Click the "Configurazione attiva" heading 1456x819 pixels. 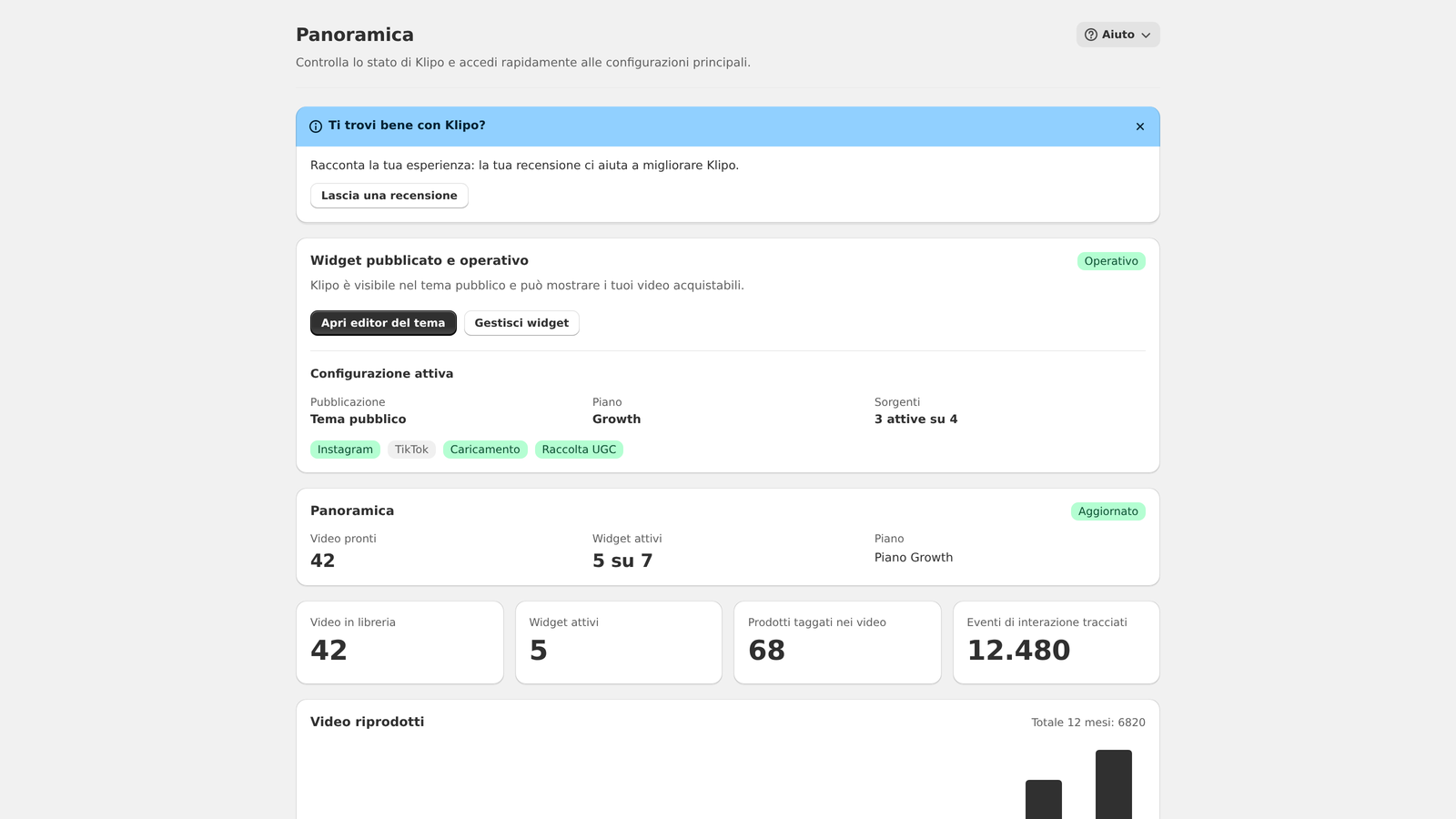pos(381,374)
